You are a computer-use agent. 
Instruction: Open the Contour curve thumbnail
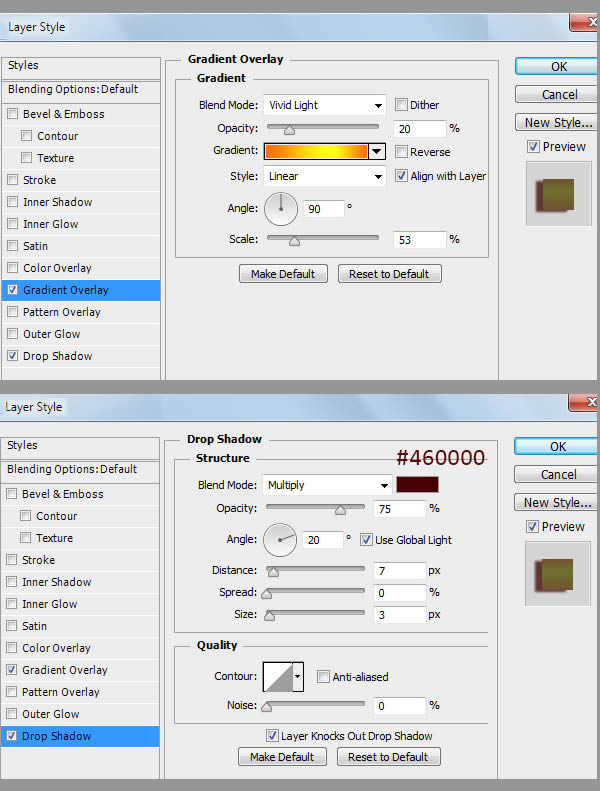277,677
